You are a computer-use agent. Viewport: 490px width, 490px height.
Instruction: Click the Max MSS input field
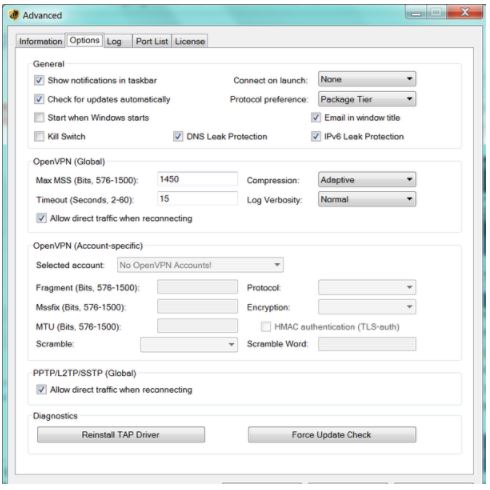(197, 179)
